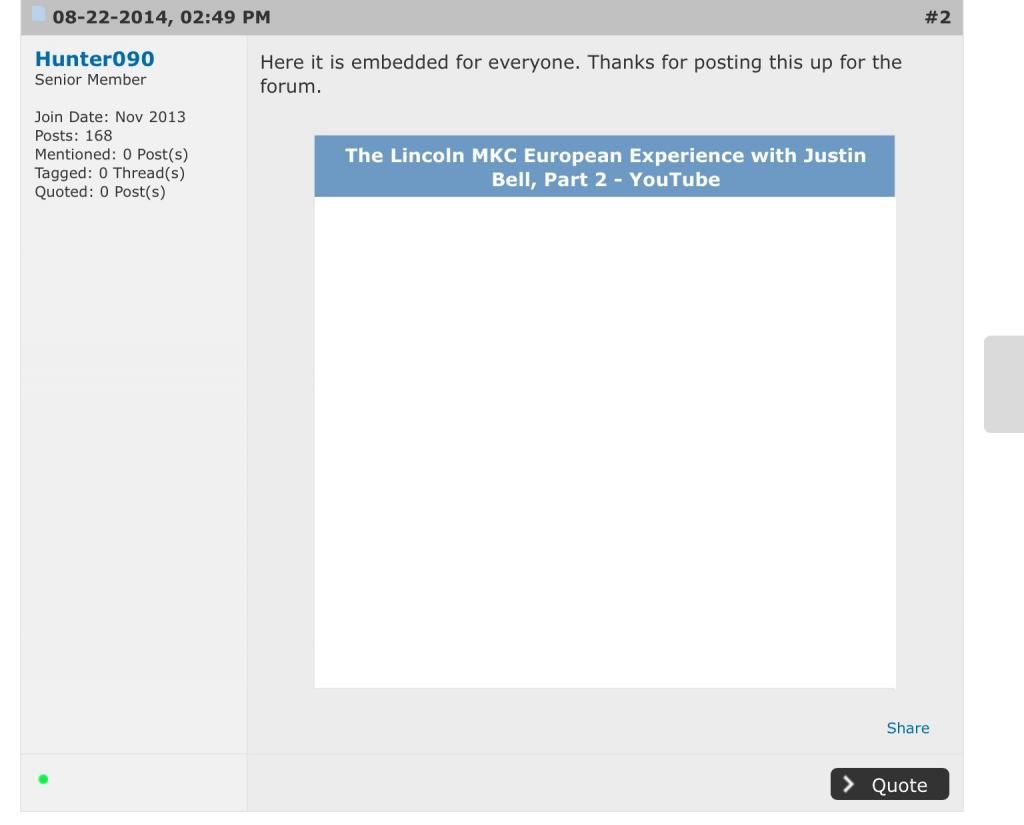Screen dimensions: 1024x825
Task: Open Hunter090 user profile link
Action: (95, 59)
